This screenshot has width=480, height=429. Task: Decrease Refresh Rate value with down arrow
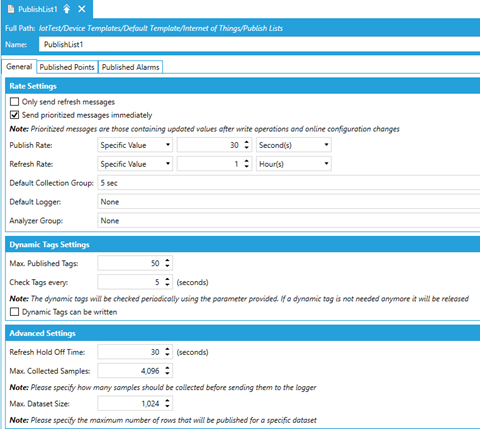click(x=247, y=167)
